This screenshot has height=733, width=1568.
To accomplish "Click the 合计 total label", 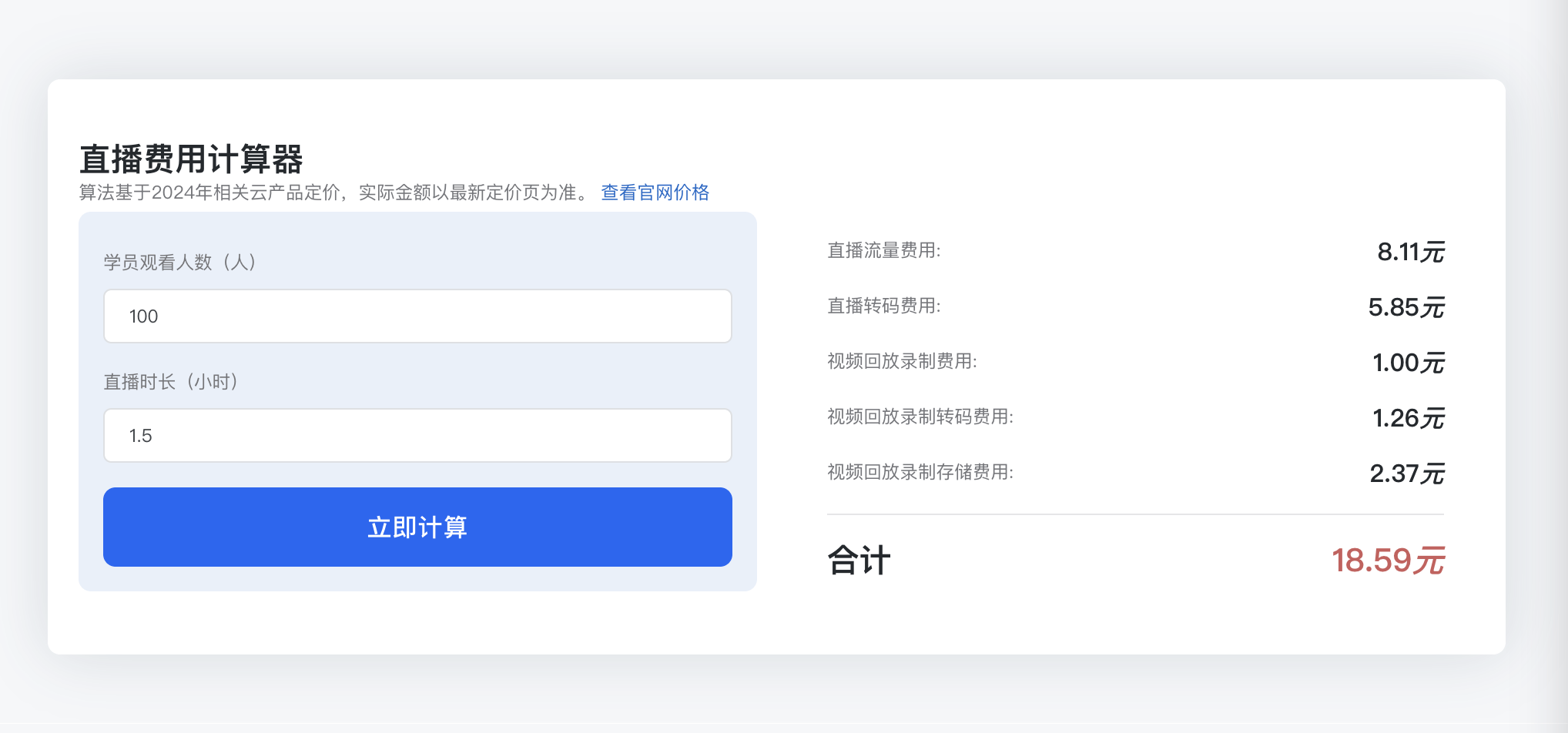I will [859, 561].
